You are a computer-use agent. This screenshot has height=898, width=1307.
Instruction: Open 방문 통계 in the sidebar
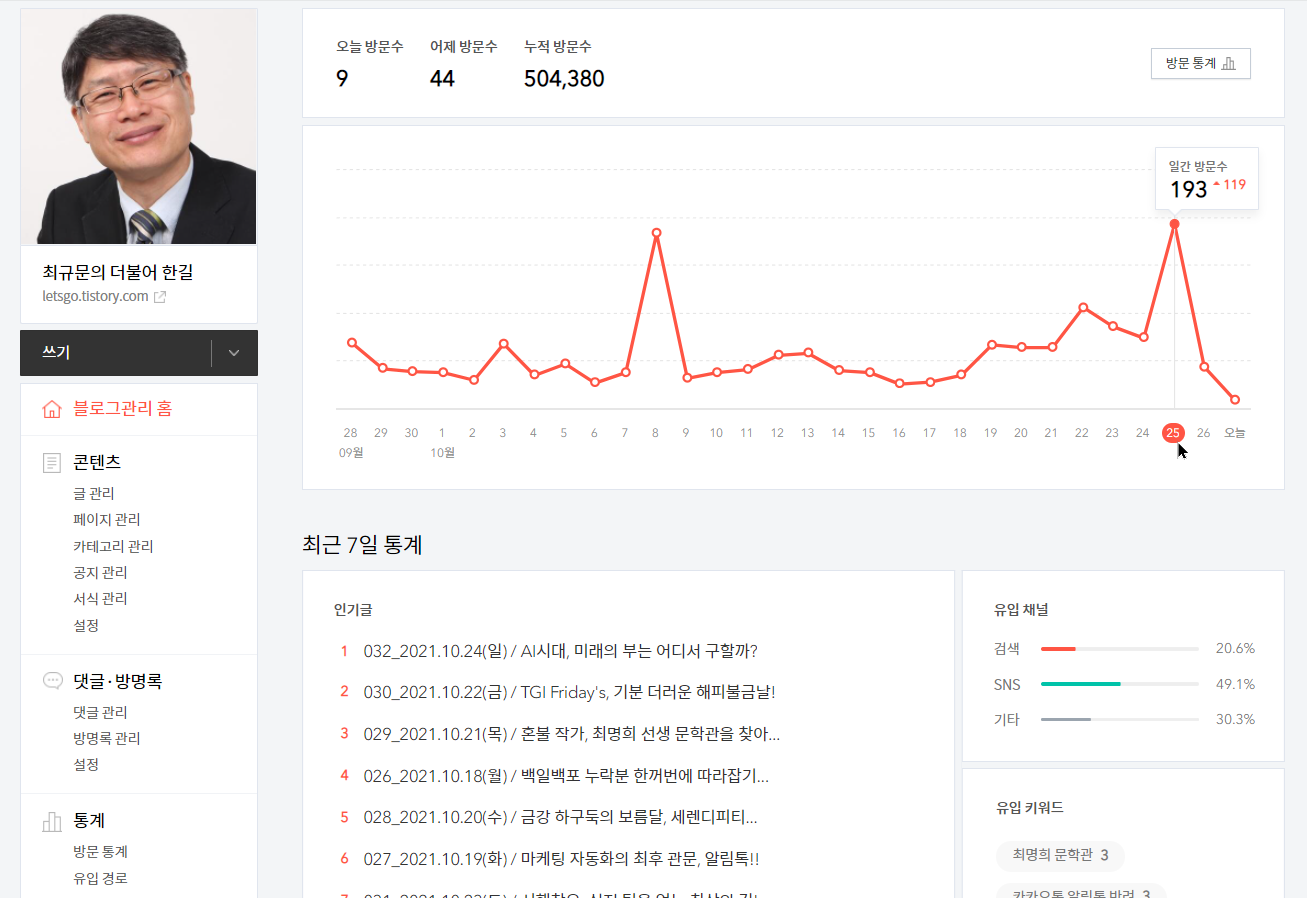pos(100,852)
